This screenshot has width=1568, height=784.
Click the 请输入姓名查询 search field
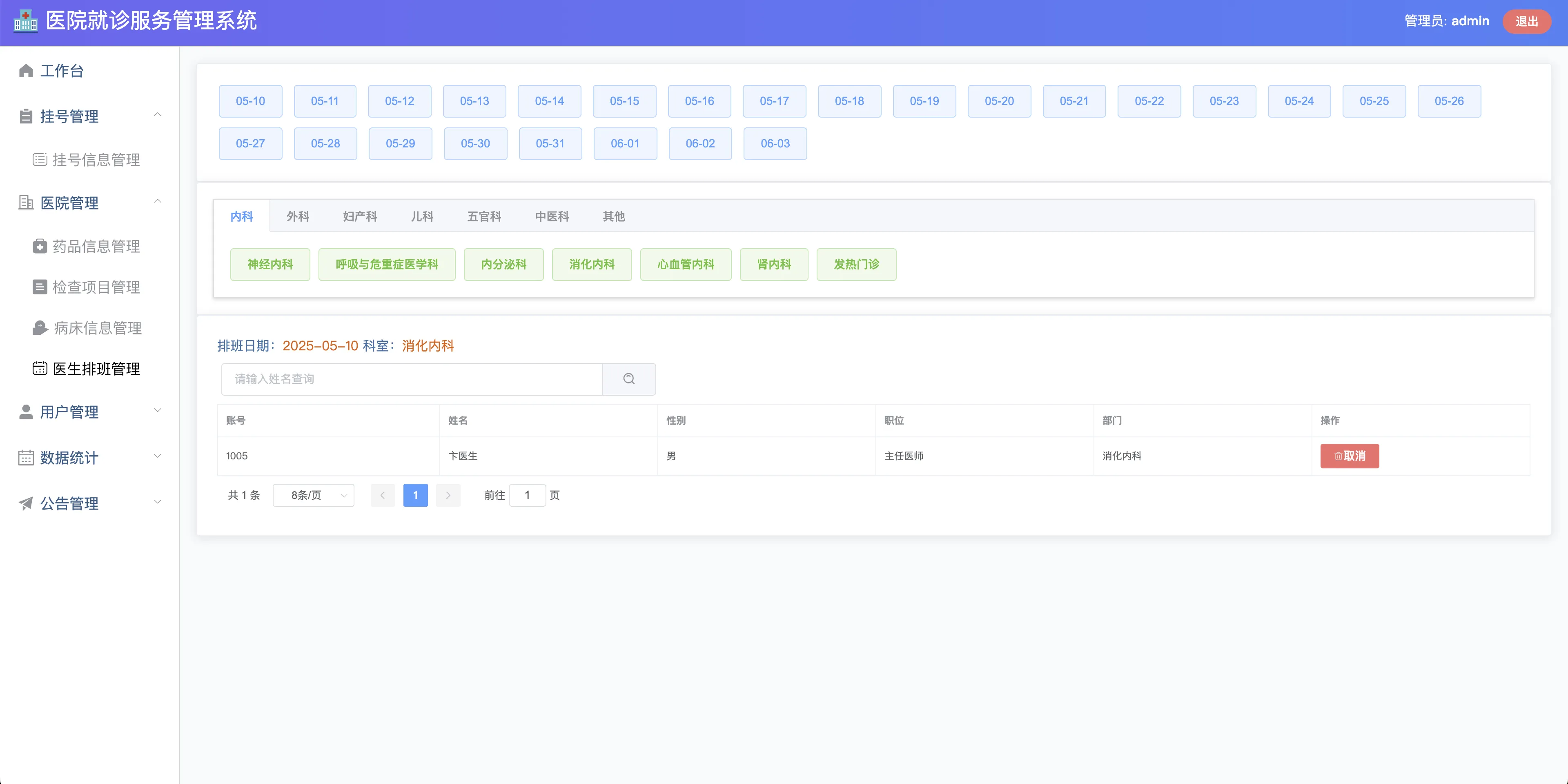(x=412, y=379)
